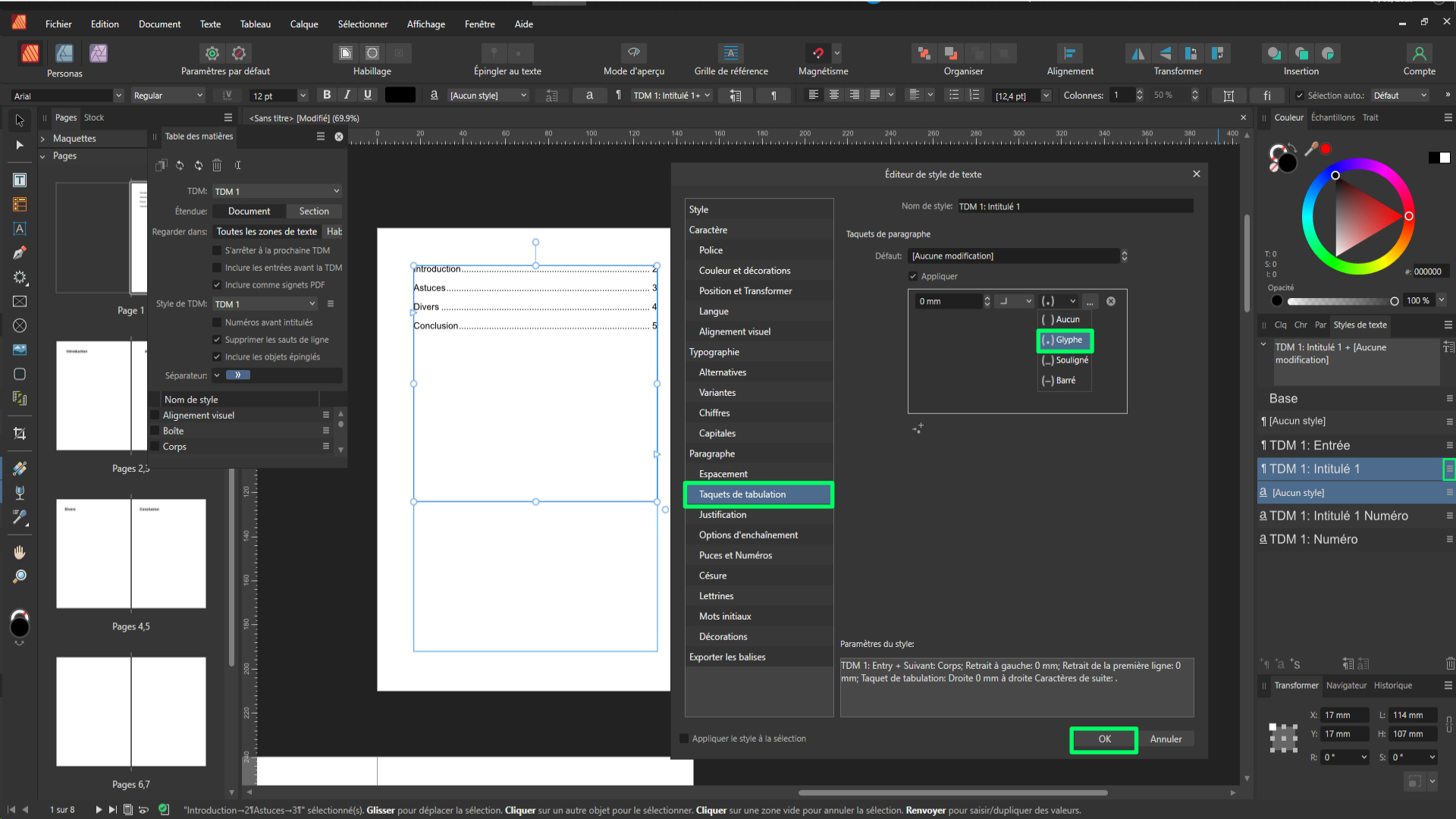Select the Hand view tool
Screen dimensions: 1456x819
tap(20, 552)
